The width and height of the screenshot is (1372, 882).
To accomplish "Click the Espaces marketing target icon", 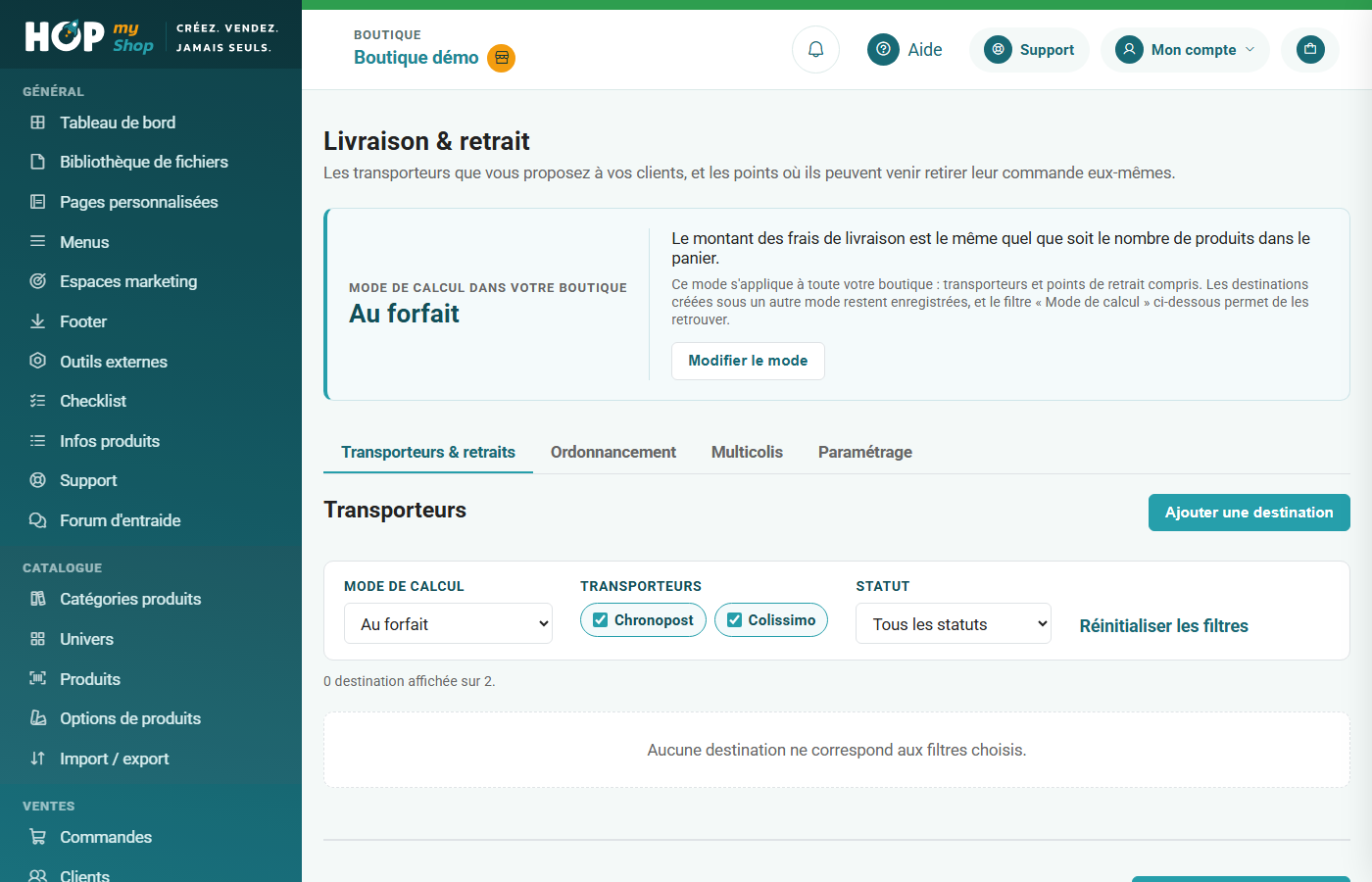I will click(38, 281).
